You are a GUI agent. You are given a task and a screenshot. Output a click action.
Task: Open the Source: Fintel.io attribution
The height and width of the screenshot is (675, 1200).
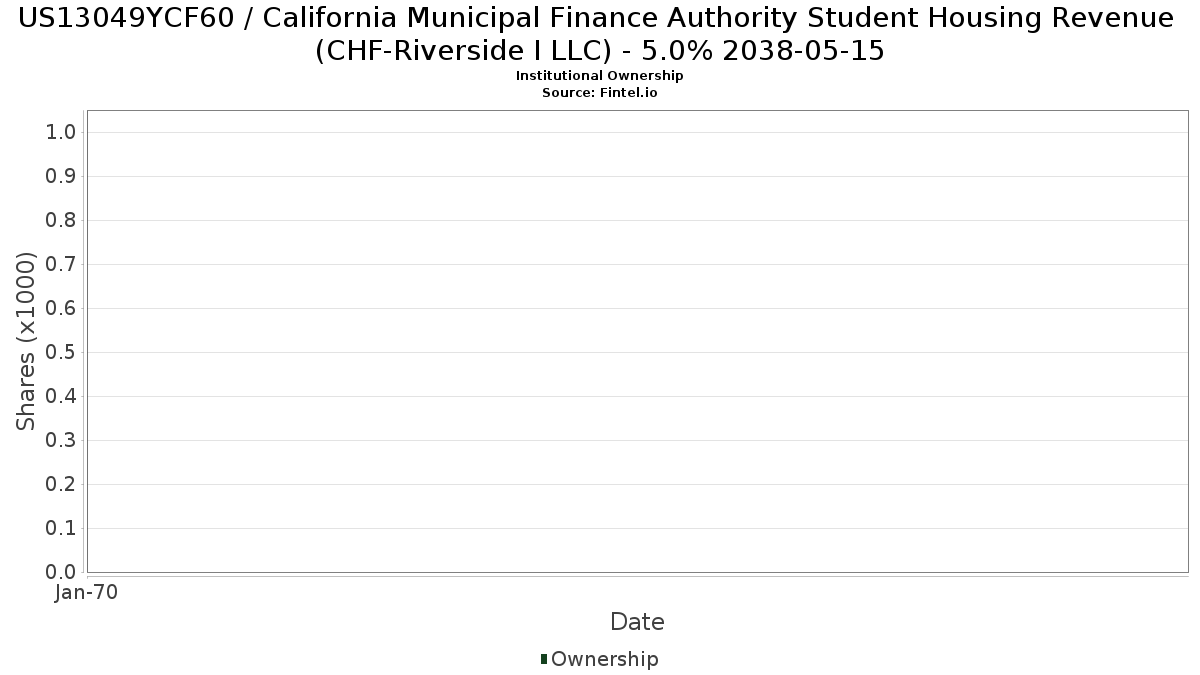600,92
